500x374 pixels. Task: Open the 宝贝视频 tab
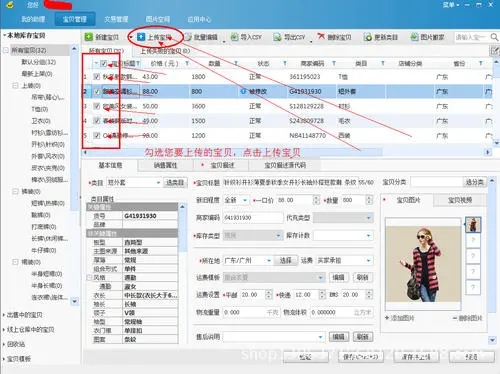pos(460,200)
